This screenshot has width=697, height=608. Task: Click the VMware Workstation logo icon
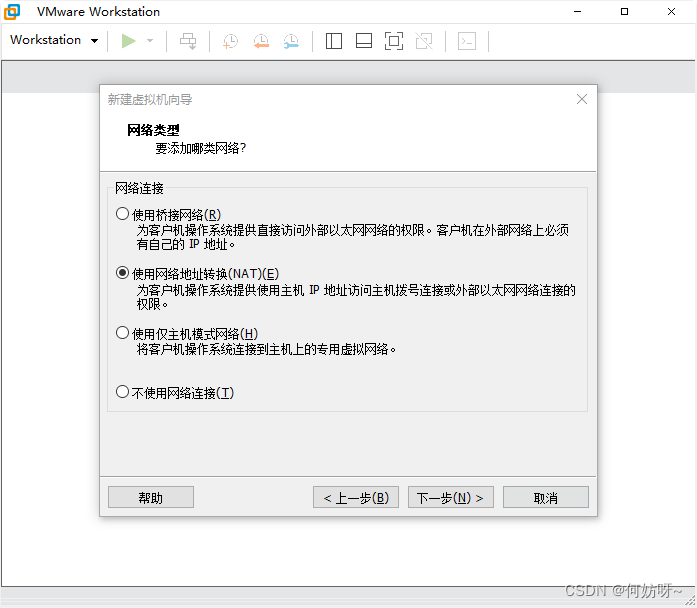(12, 12)
